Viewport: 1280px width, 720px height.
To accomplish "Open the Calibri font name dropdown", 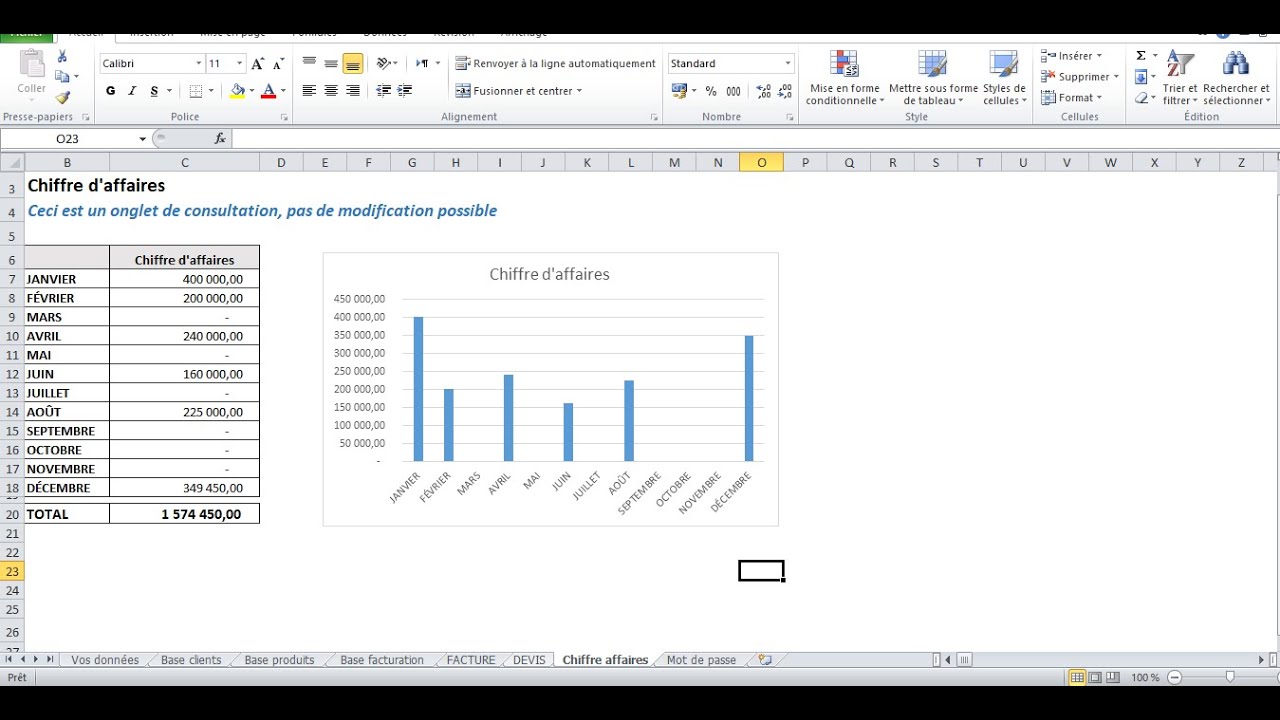I will point(198,63).
